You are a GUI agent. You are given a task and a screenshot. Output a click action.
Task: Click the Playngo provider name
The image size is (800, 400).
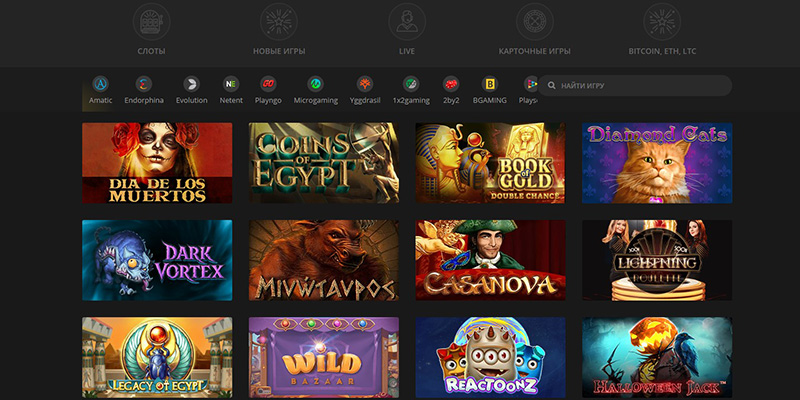268,101
